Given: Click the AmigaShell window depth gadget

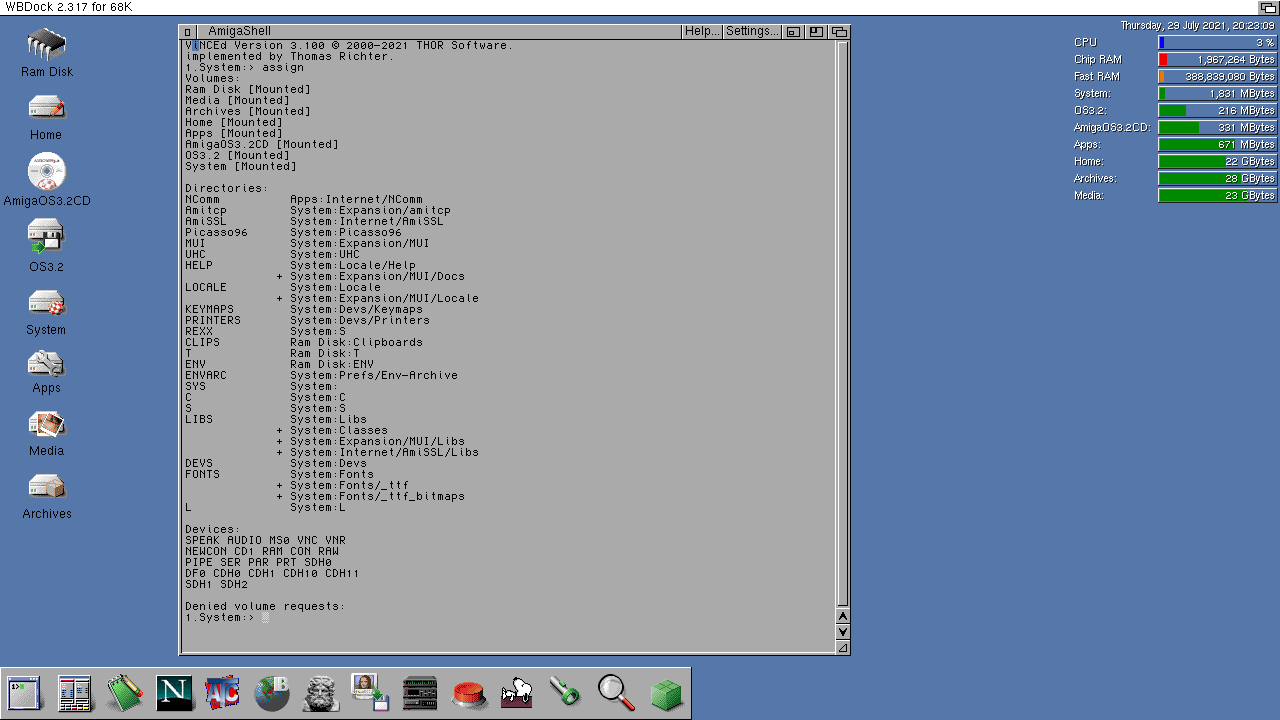Looking at the screenshot, I should coord(839,32).
